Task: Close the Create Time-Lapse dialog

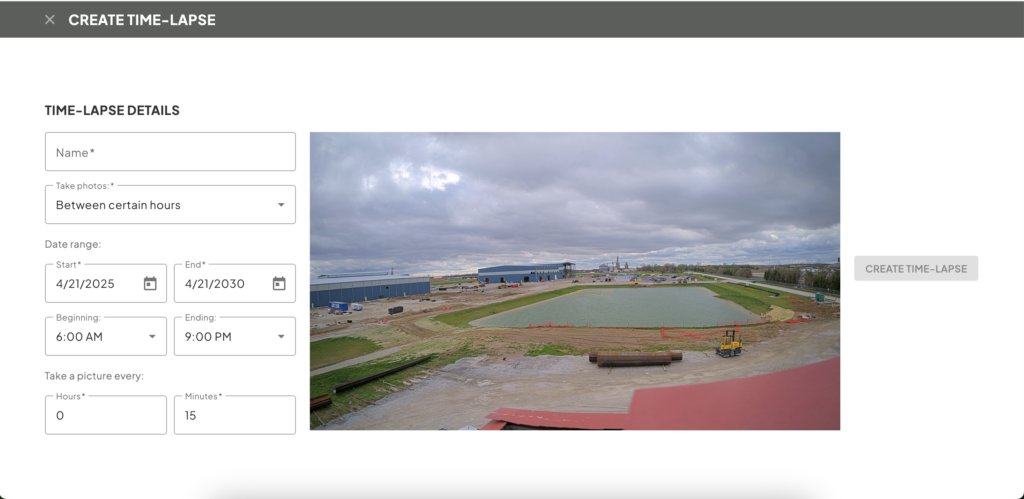Action: click(x=50, y=20)
